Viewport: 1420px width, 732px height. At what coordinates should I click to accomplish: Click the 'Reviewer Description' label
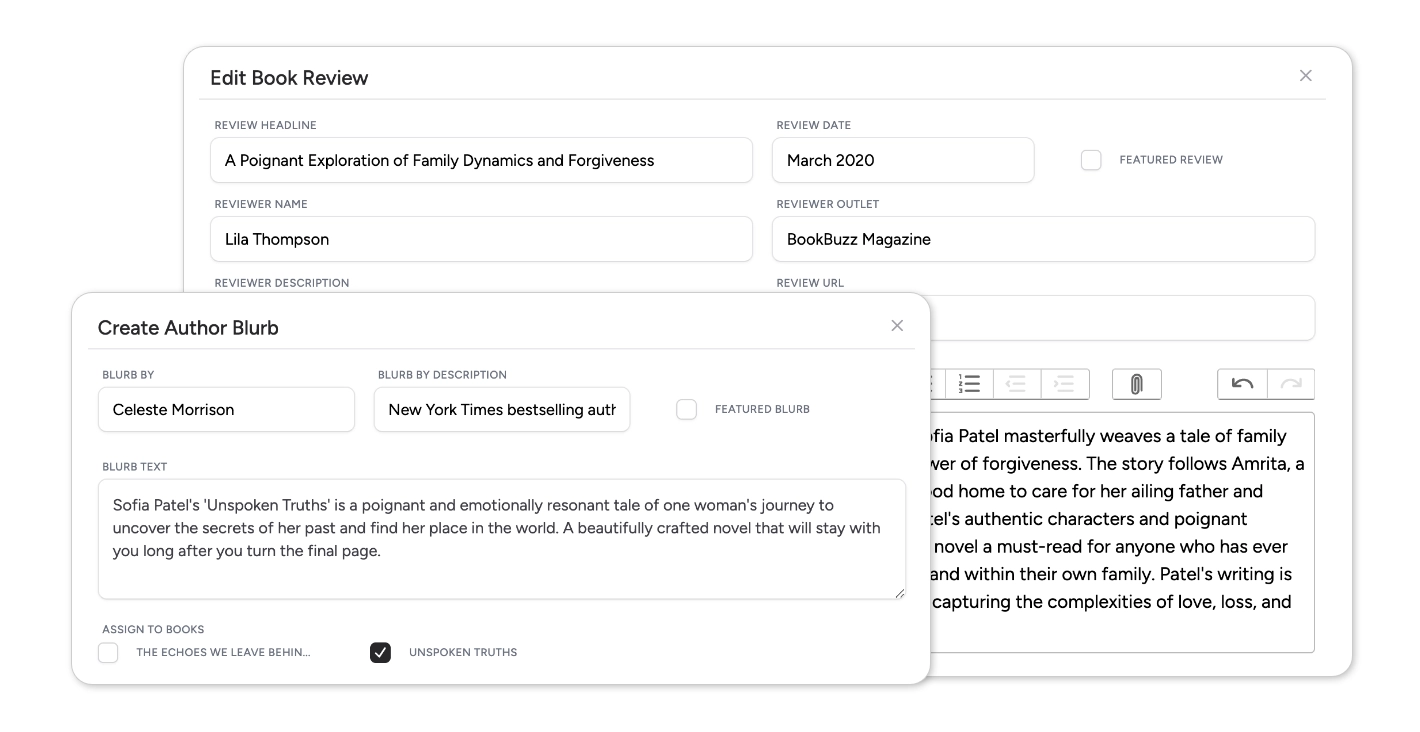[282, 283]
